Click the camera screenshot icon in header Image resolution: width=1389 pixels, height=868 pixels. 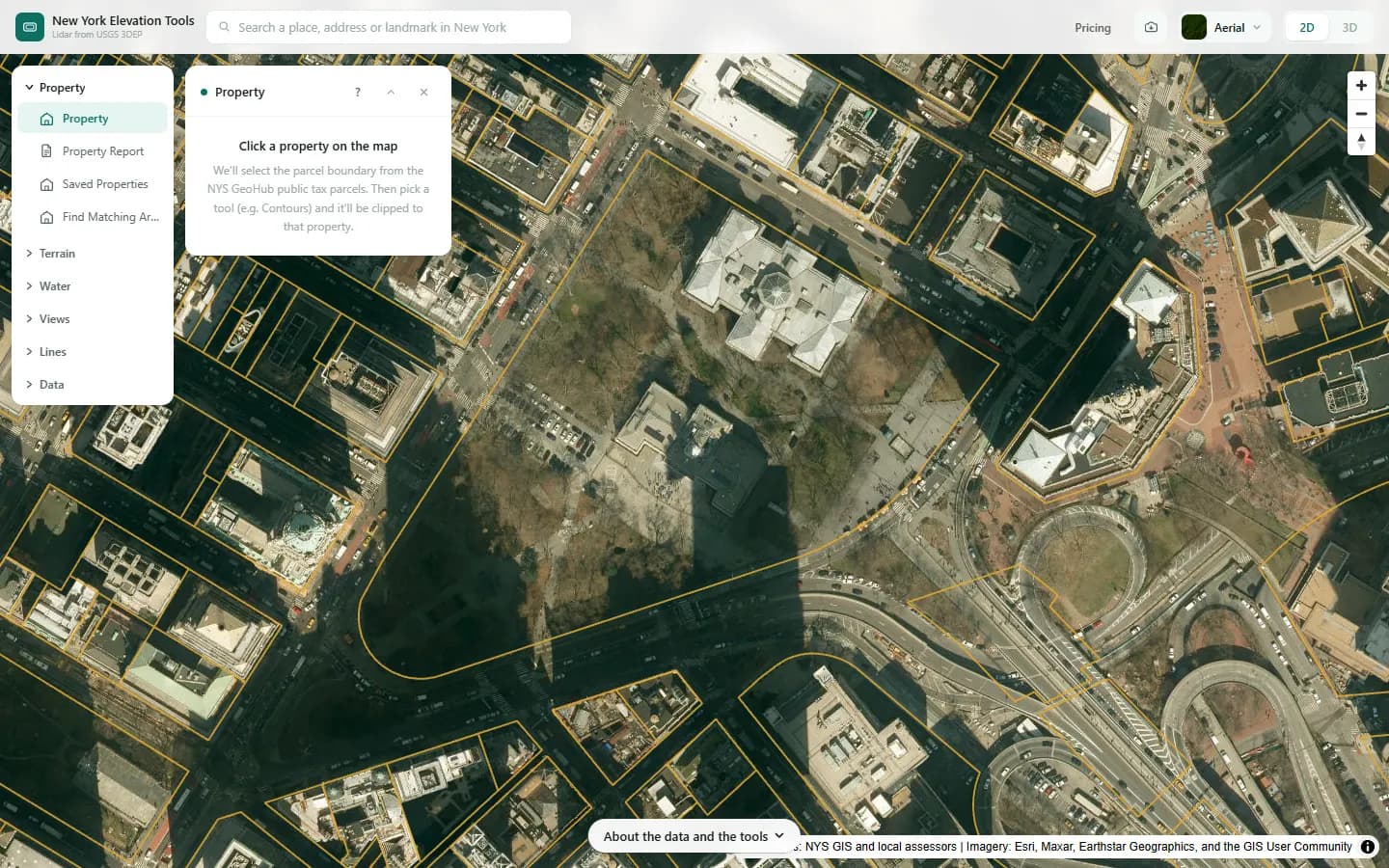click(x=1151, y=27)
